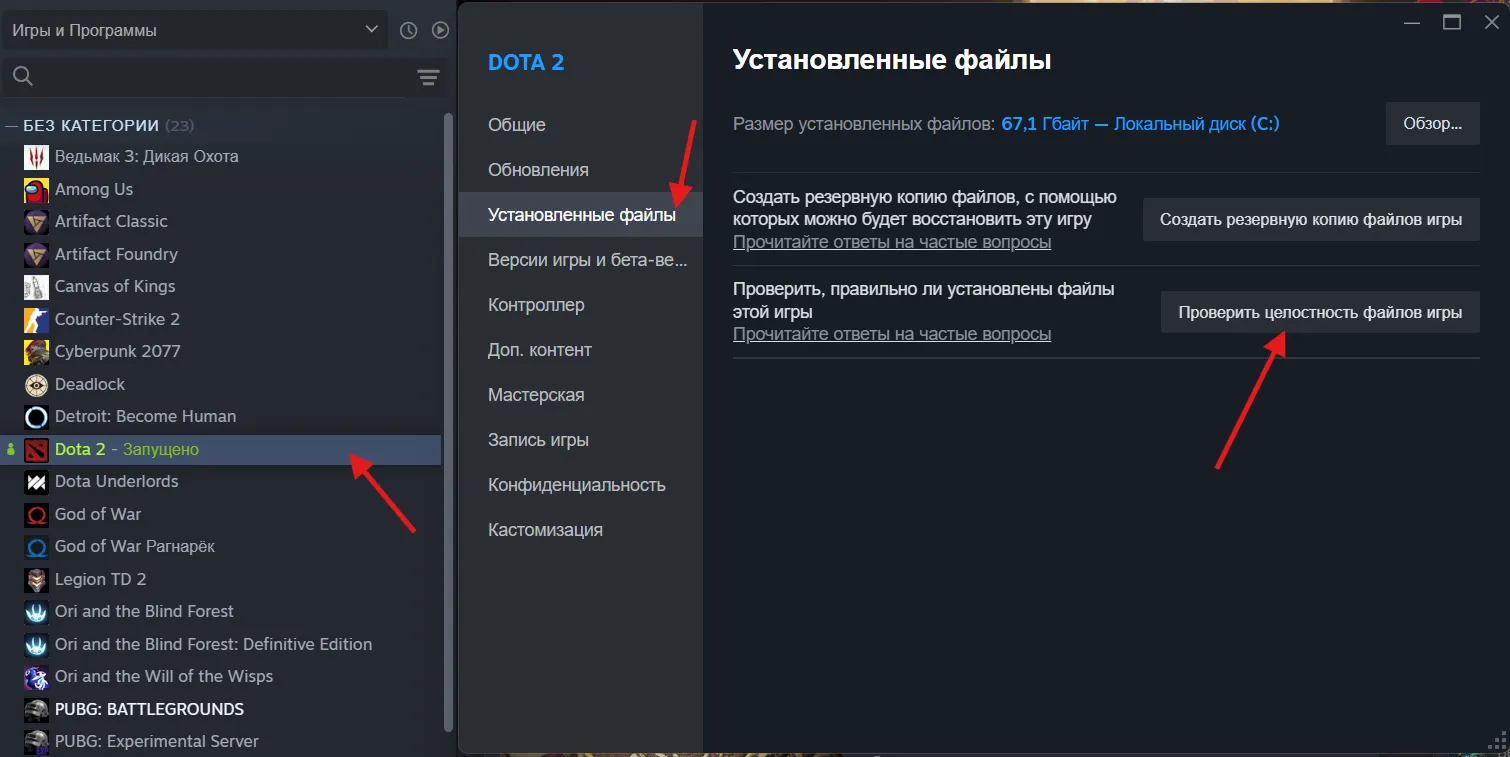The height and width of the screenshot is (757, 1510).
Task: Click the Counter-Strike 2 game icon
Action: [x=33, y=319]
